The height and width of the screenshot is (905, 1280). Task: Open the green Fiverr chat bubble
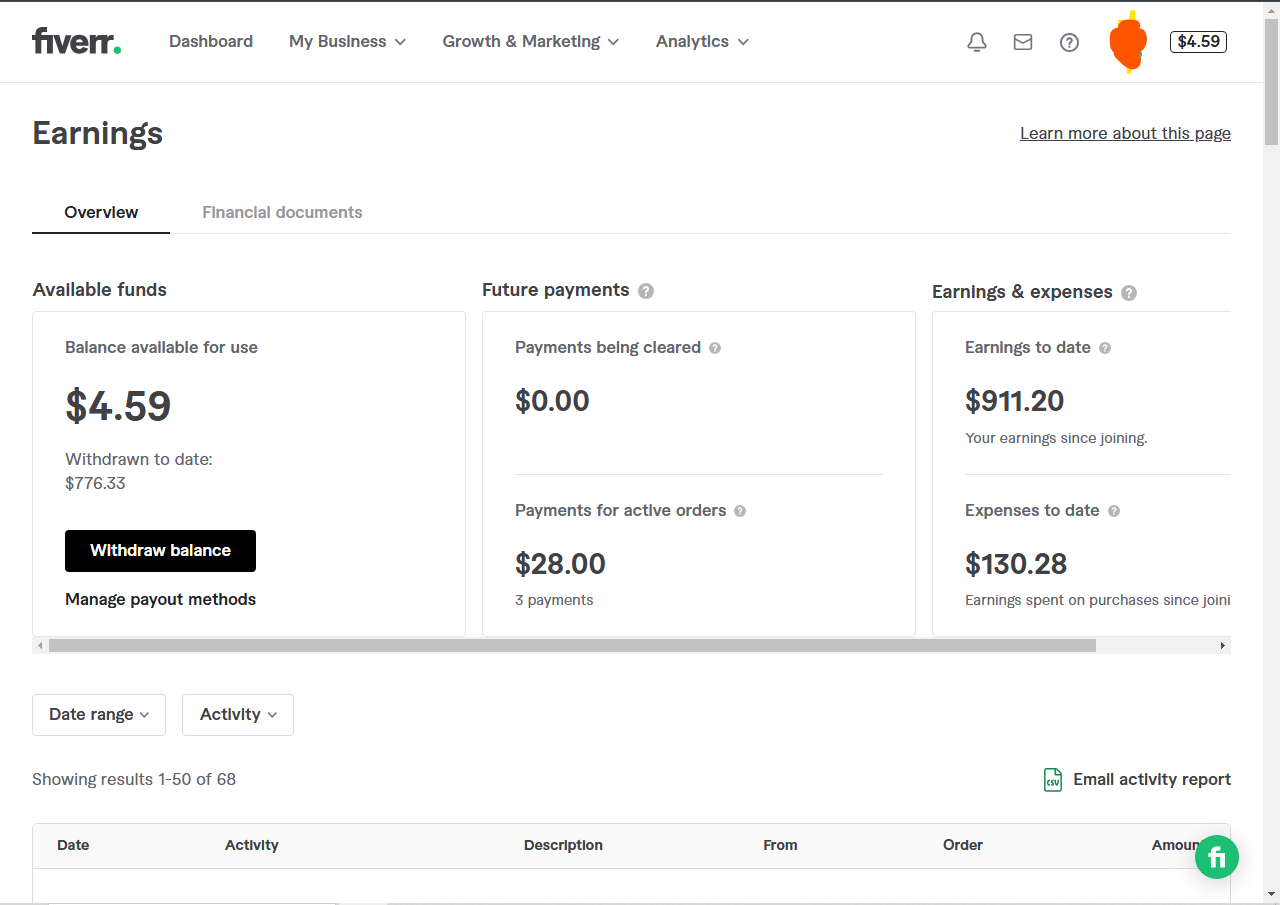pos(1217,857)
